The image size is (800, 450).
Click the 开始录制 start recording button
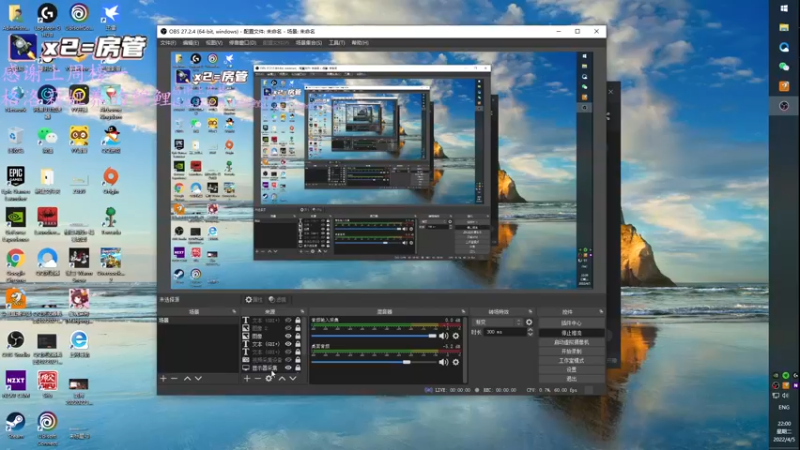[571, 351]
